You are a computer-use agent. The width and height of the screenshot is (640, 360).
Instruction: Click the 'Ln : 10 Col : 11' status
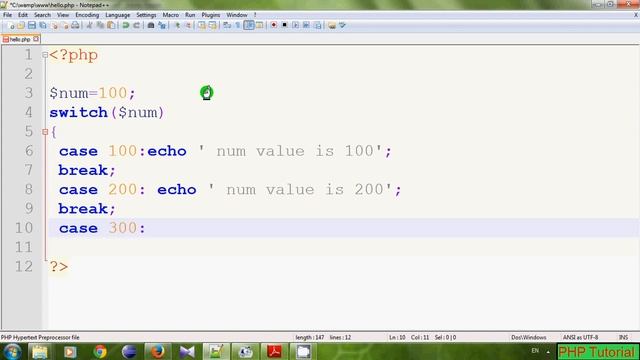click(409, 338)
